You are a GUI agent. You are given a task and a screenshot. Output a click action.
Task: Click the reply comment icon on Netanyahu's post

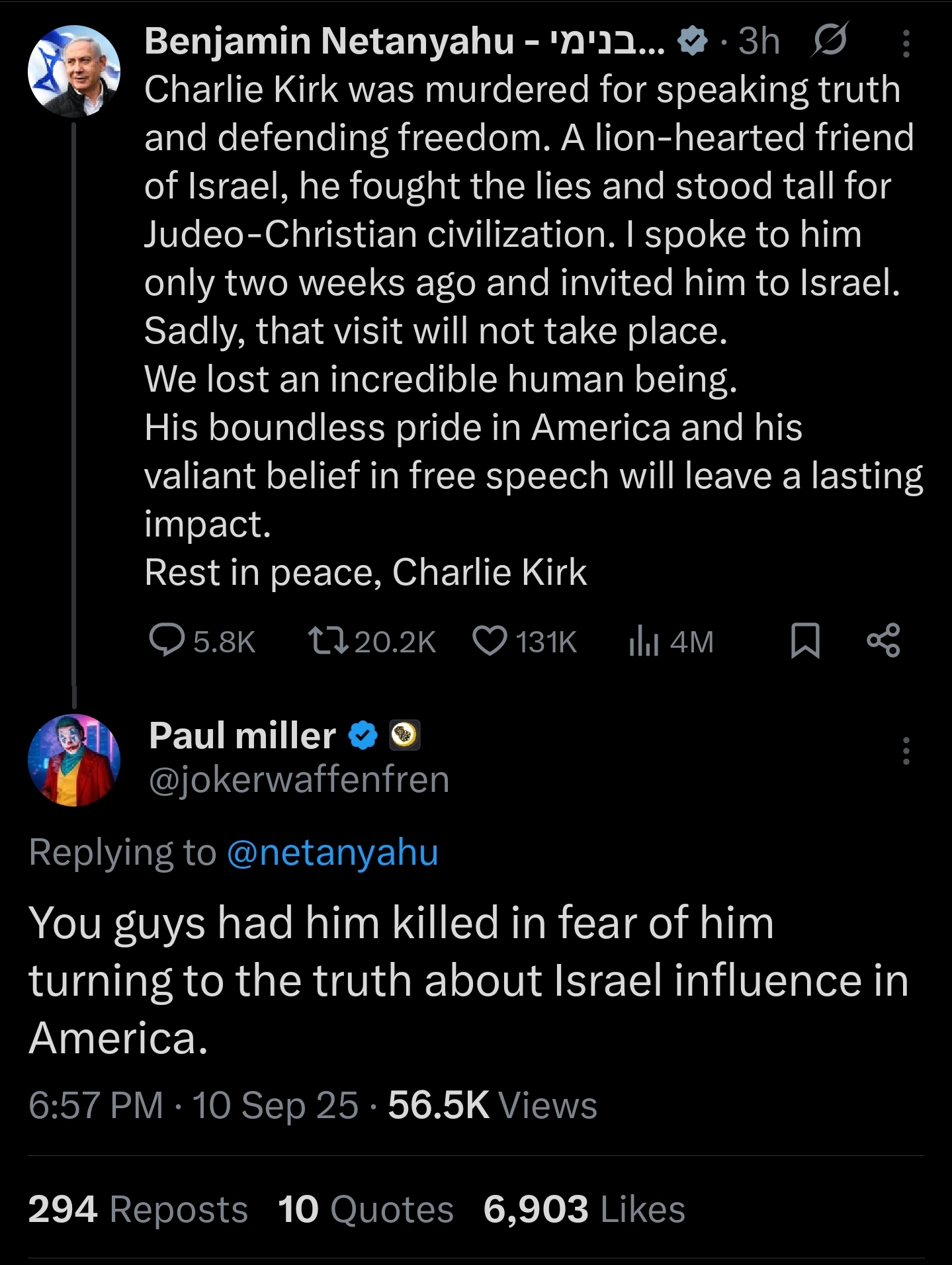pos(167,640)
